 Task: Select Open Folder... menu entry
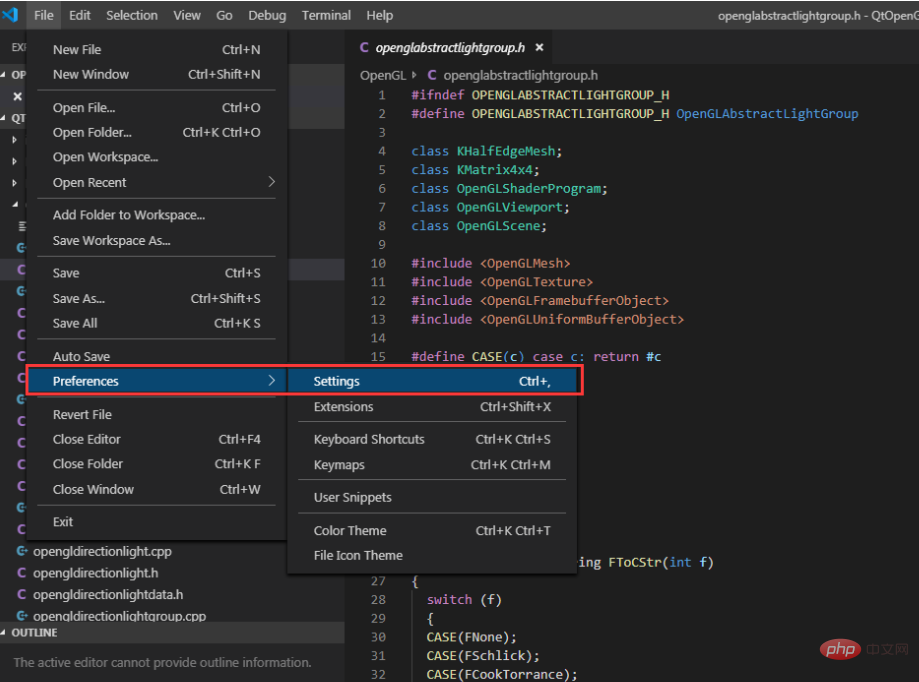[156, 132]
